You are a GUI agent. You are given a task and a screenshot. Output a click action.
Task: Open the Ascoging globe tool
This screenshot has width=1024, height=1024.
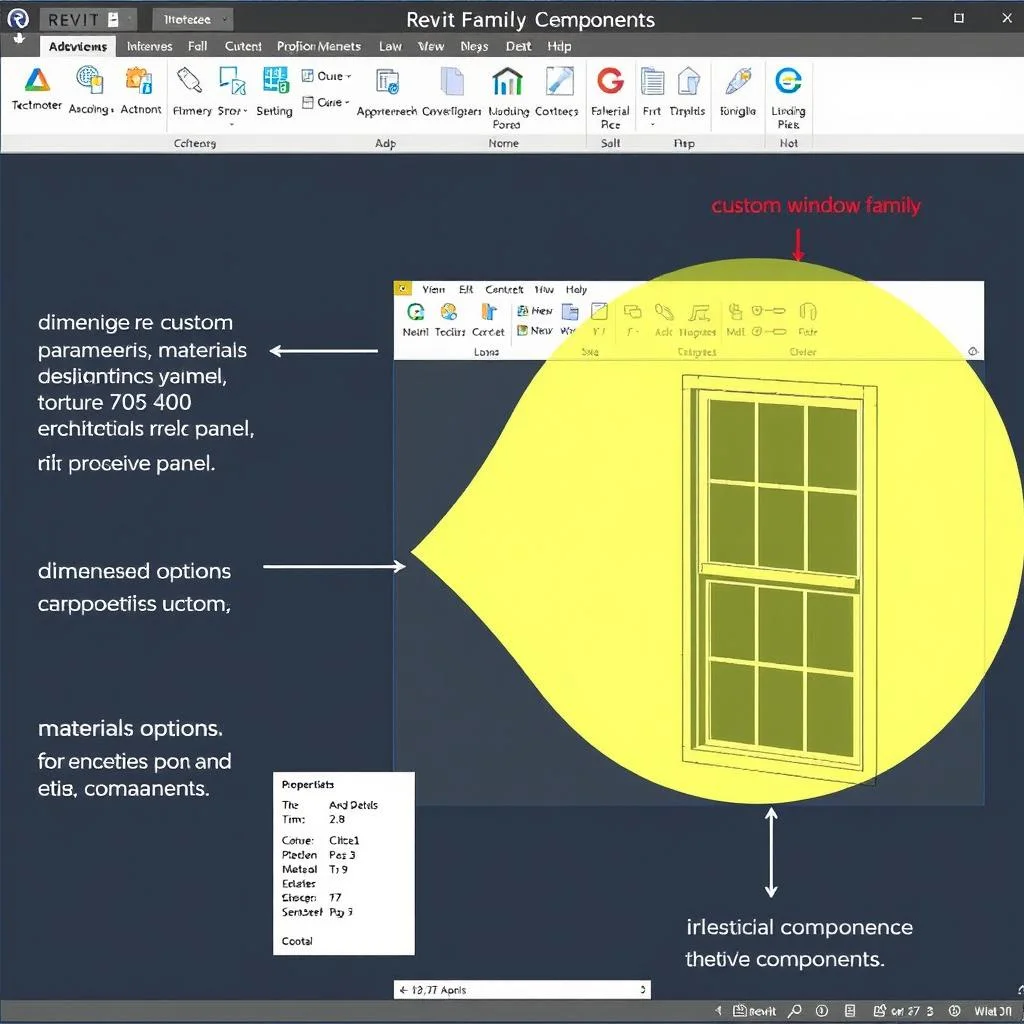(x=88, y=80)
